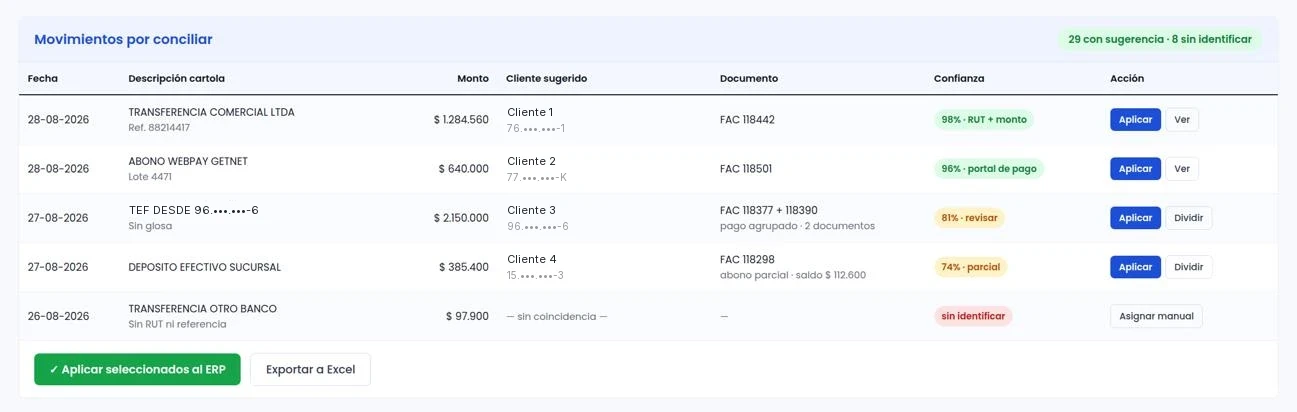The height and width of the screenshot is (412, 1297).
Task: Click the TEF DESDE 96 description
Action: (194, 210)
